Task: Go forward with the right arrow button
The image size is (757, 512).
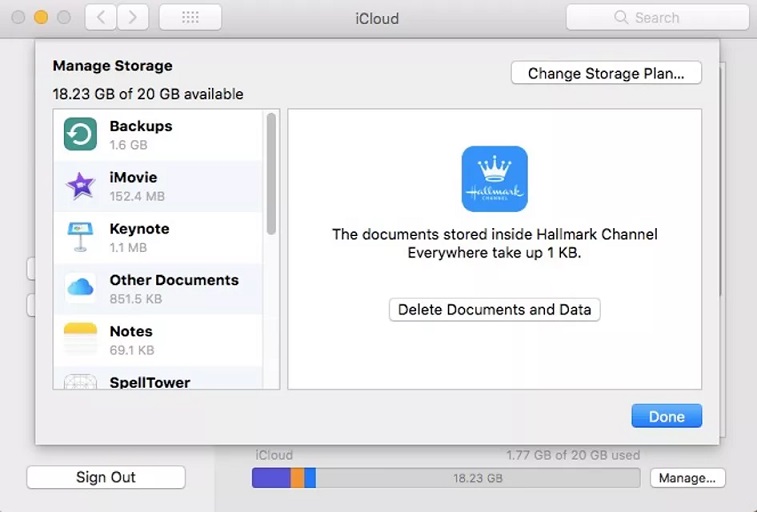Action: (x=133, y=18)
